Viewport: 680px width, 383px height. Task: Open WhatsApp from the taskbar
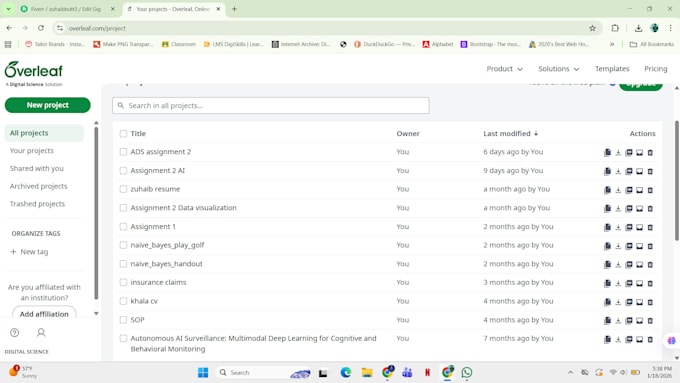tap(467, 372)
